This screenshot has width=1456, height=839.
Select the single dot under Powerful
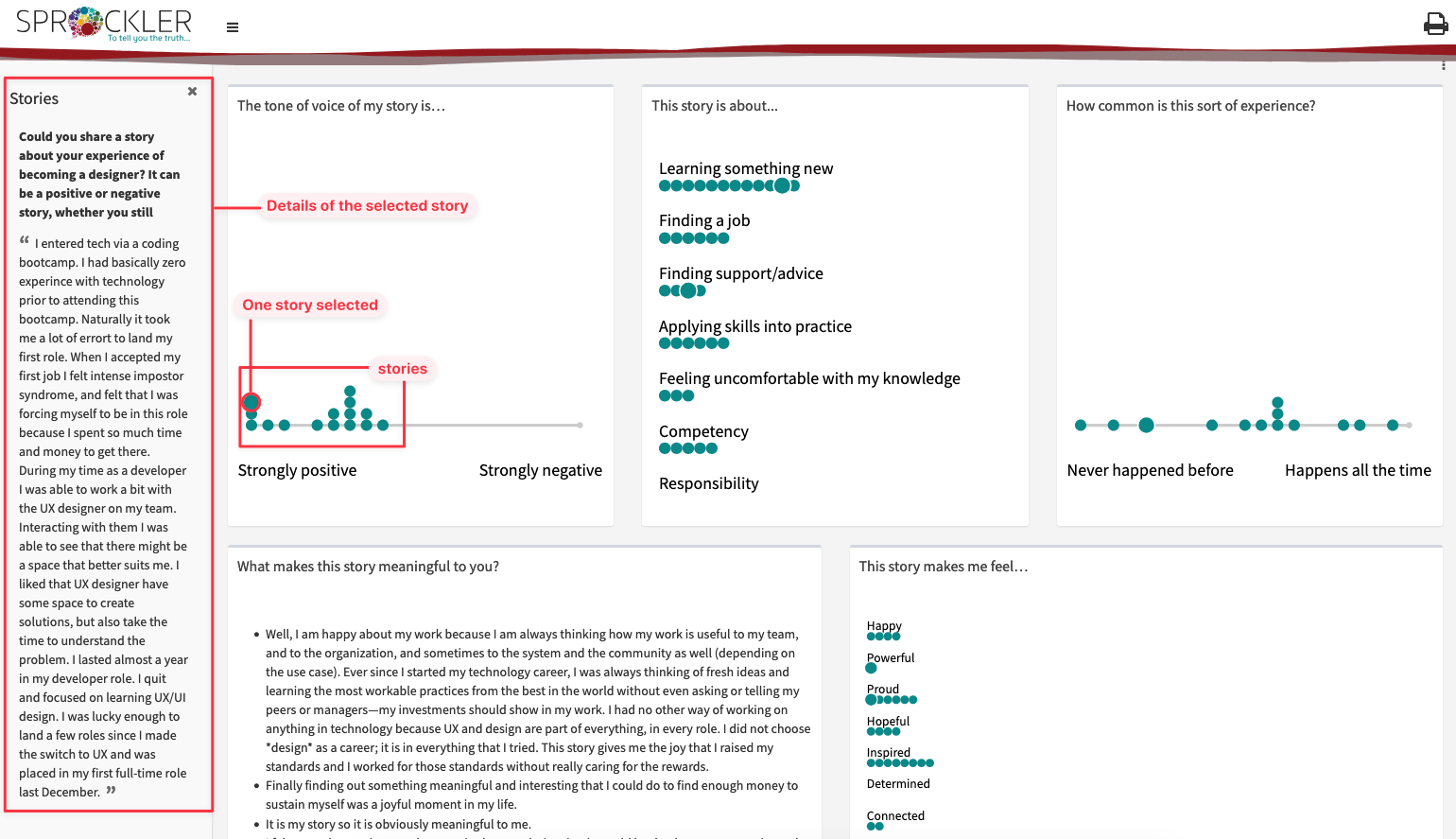(871, 668)
